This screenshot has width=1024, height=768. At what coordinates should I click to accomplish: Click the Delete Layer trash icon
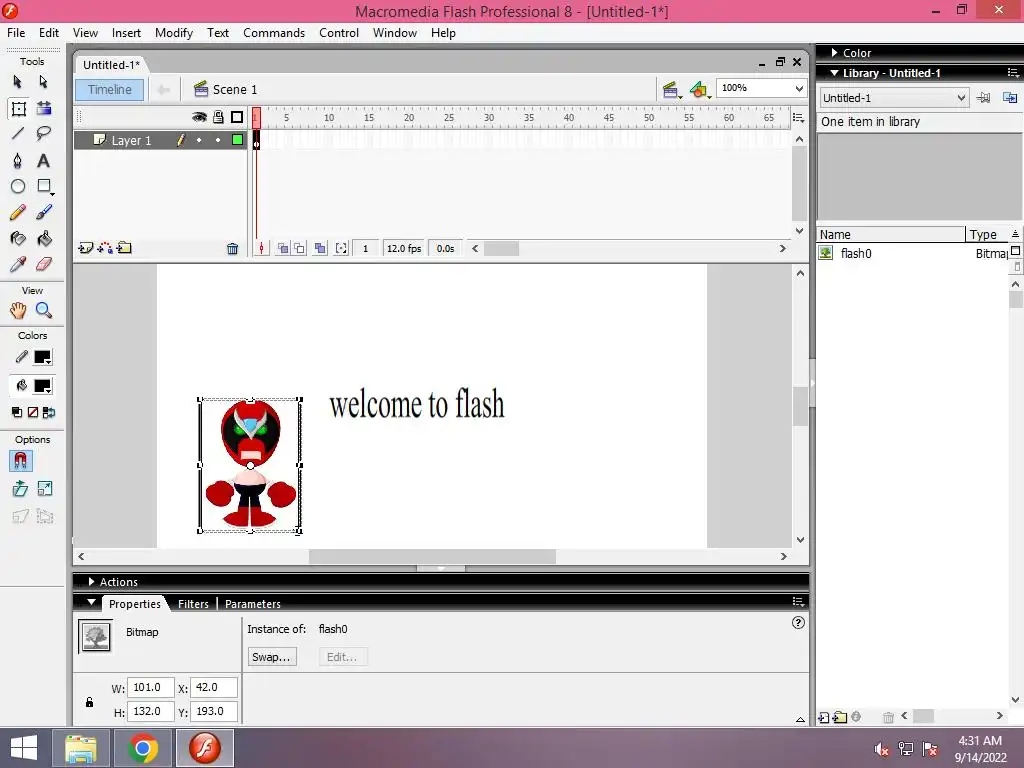[232, 249]
